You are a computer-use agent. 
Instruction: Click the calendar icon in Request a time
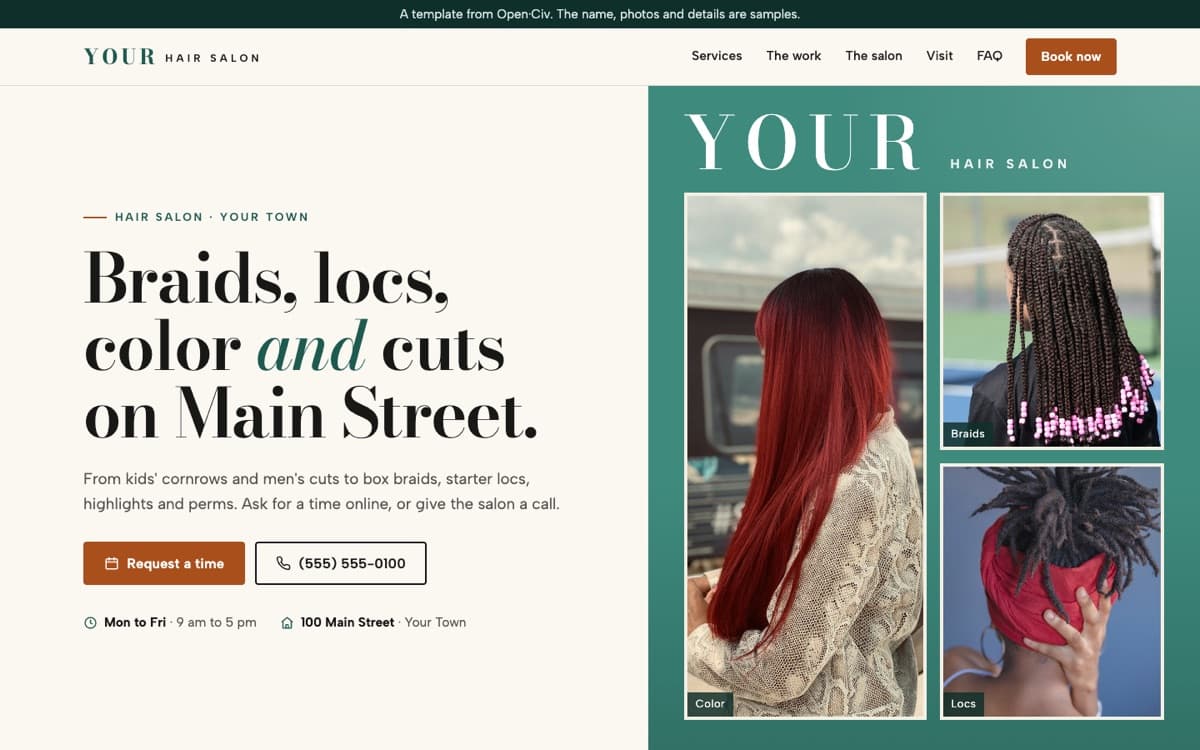tap(112, 564)
